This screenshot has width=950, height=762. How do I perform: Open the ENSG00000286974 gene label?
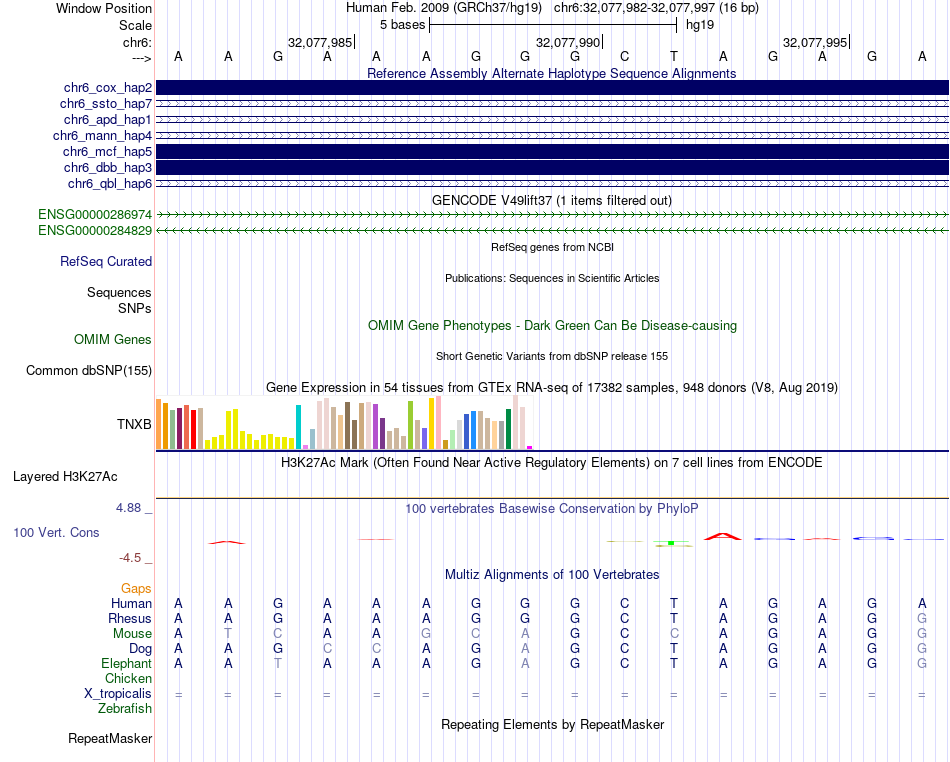point(95,215)
